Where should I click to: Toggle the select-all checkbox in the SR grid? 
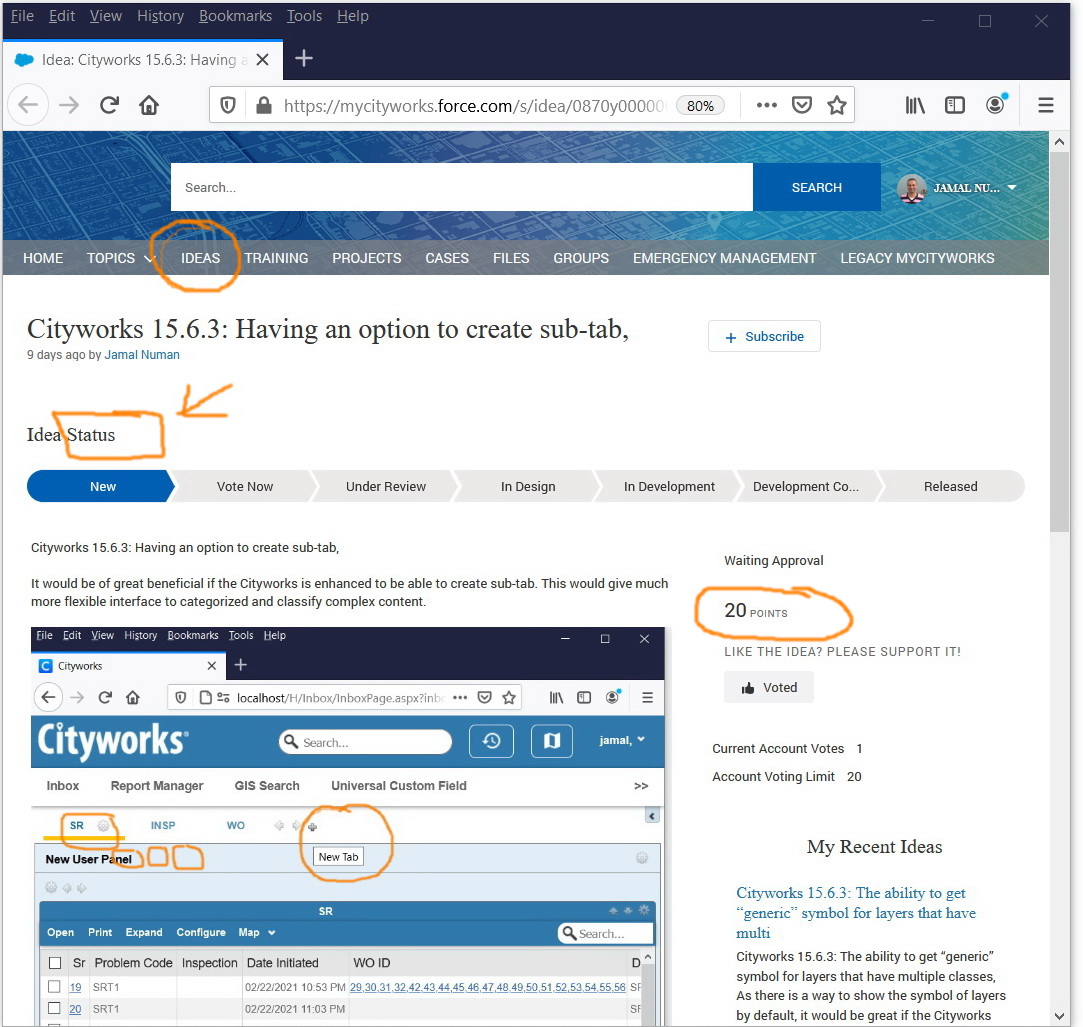click(x=55, y=962)
